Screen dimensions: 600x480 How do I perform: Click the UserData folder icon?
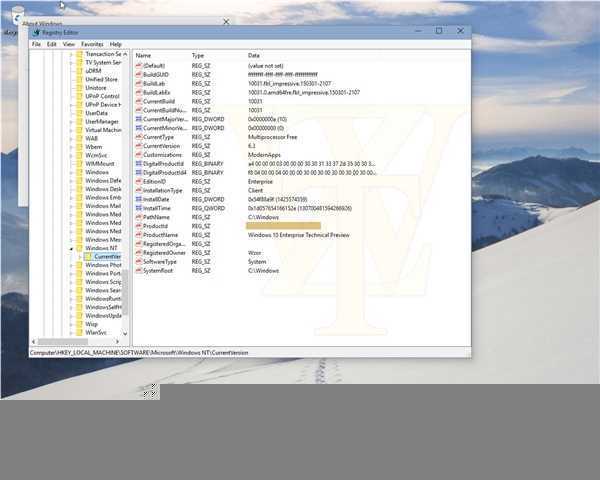pos(79,113)
